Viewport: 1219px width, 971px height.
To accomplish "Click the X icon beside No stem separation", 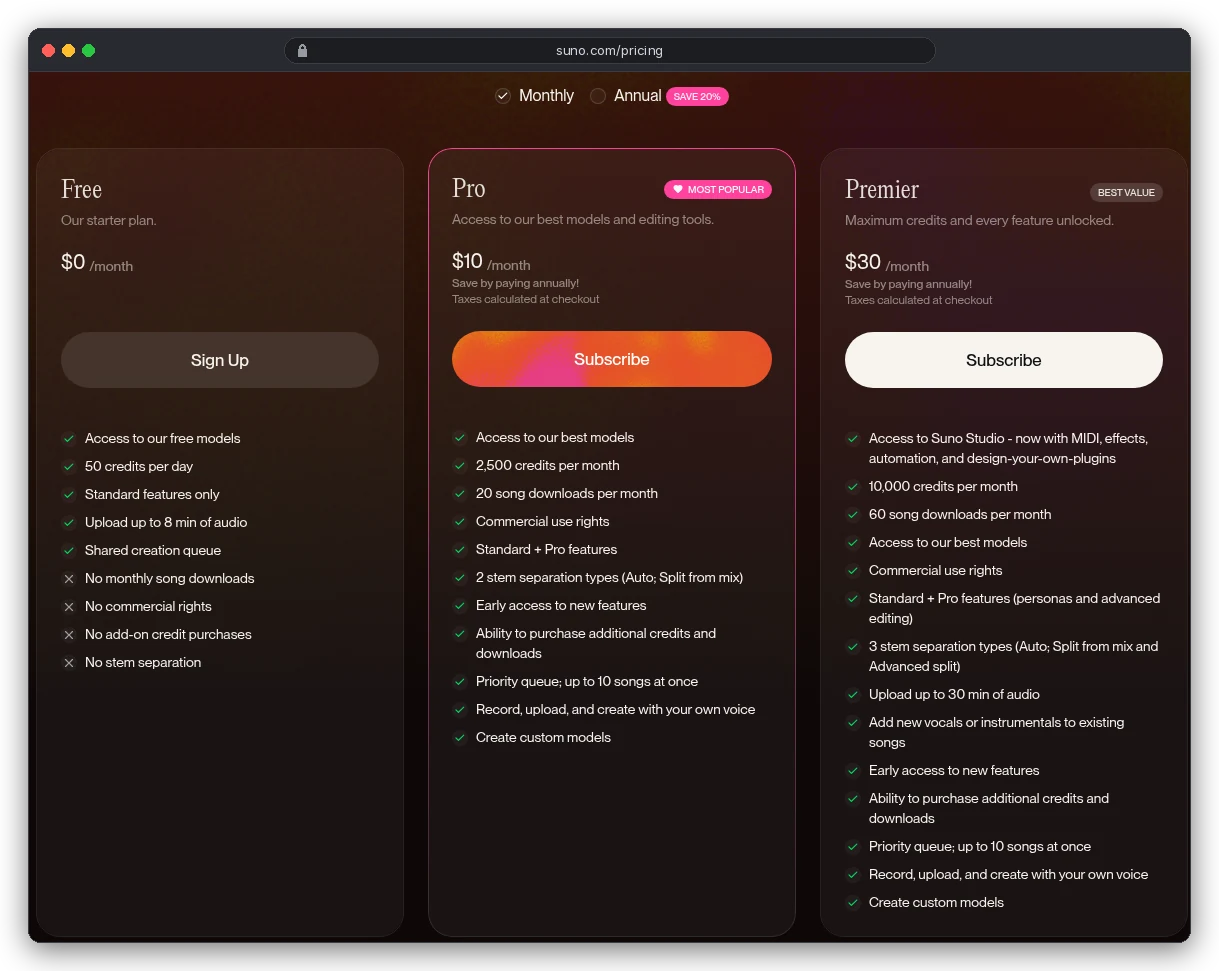I will 69,663.
